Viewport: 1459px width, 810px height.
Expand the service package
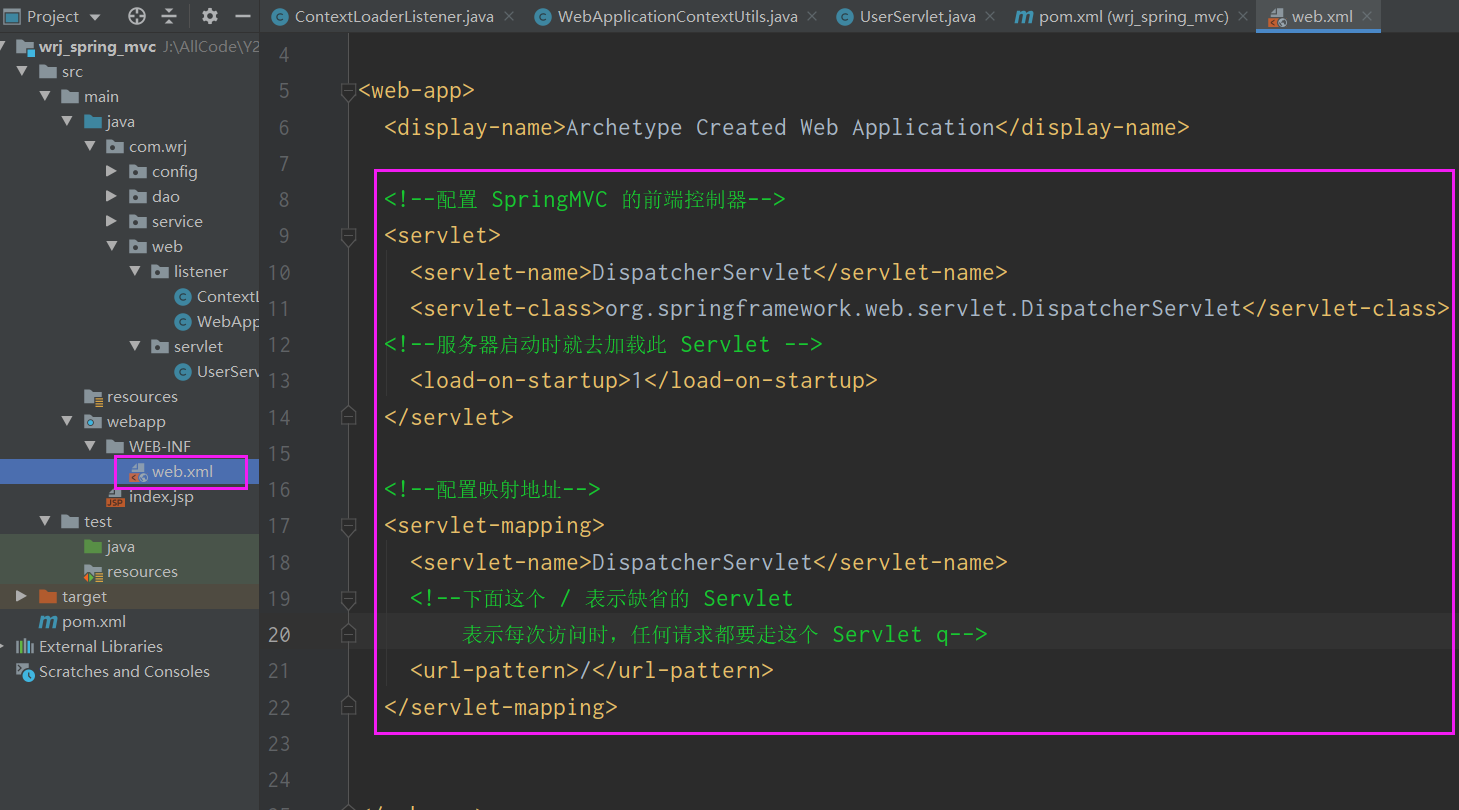coord(111,222)
